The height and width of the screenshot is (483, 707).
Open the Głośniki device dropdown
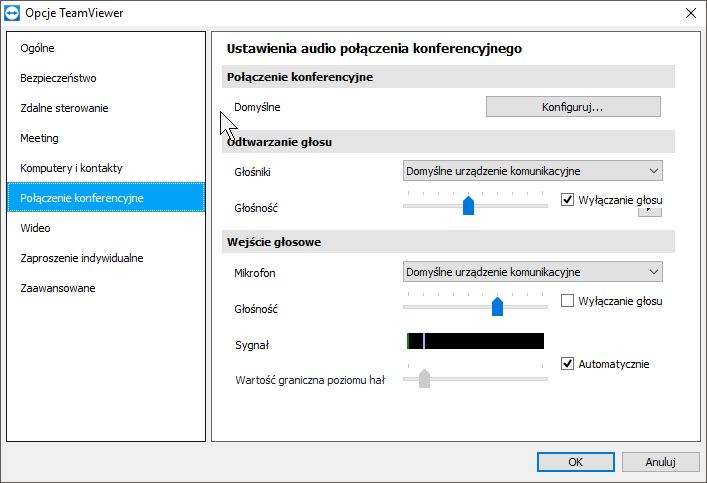pyautogui.click(x=532, y=171)
